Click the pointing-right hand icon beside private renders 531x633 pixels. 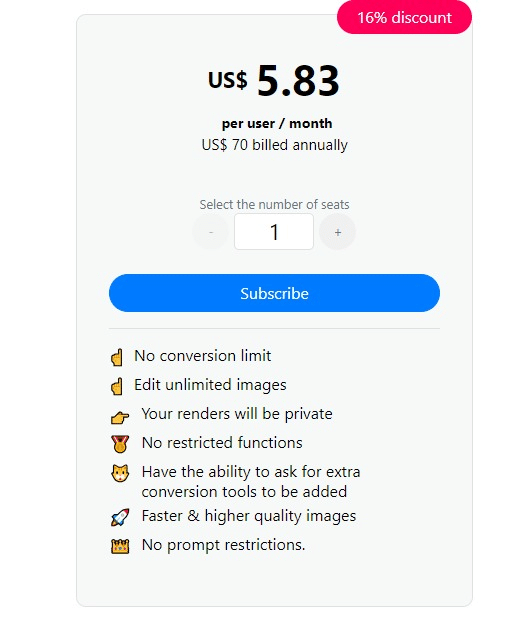[120, 417]
